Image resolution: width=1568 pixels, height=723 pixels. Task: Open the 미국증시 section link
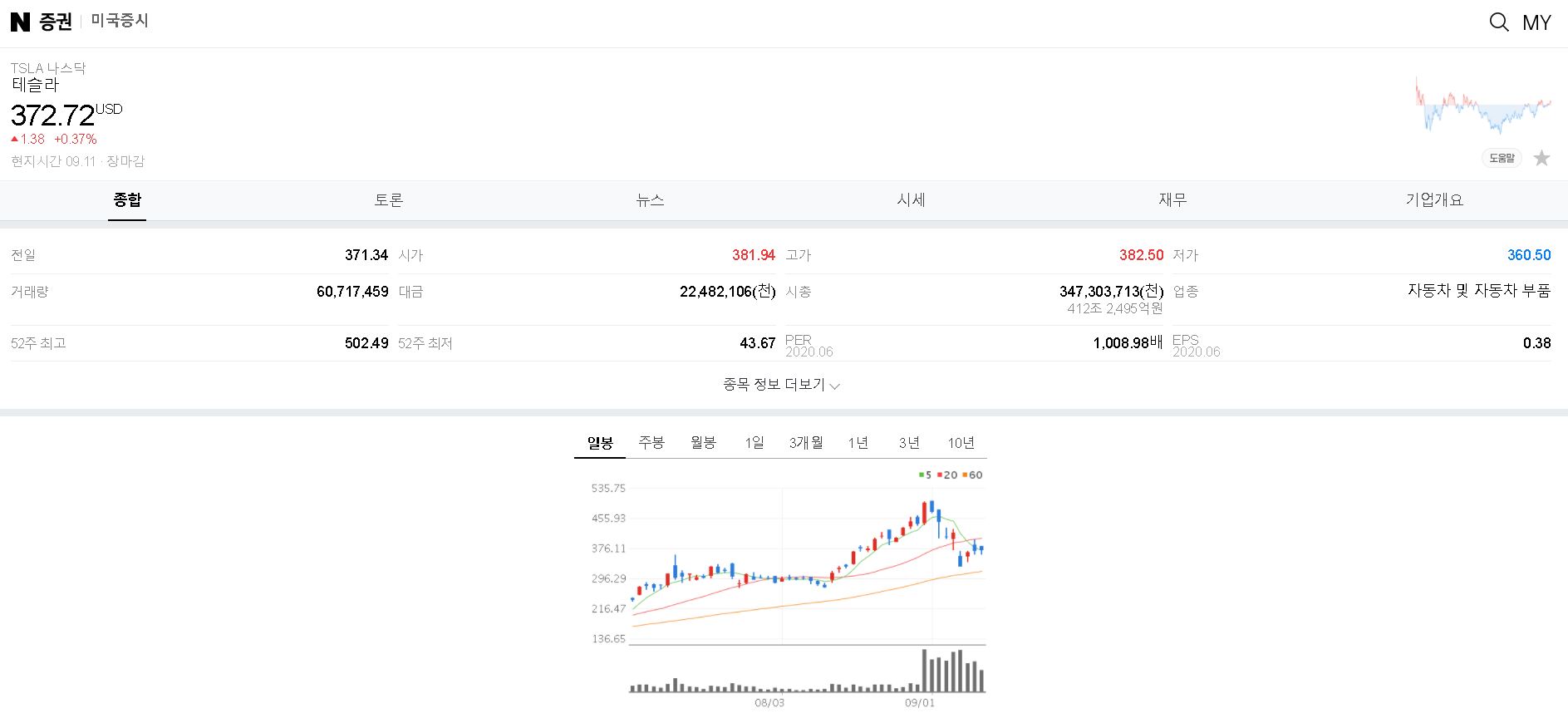point(120,21)
